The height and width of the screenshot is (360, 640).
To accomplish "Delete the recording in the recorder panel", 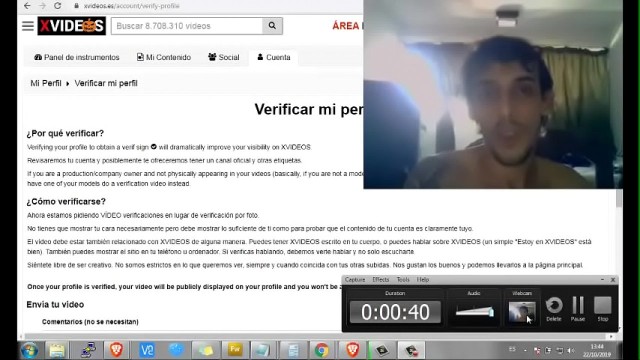I will pyautogui.click(x=554, y=309).
